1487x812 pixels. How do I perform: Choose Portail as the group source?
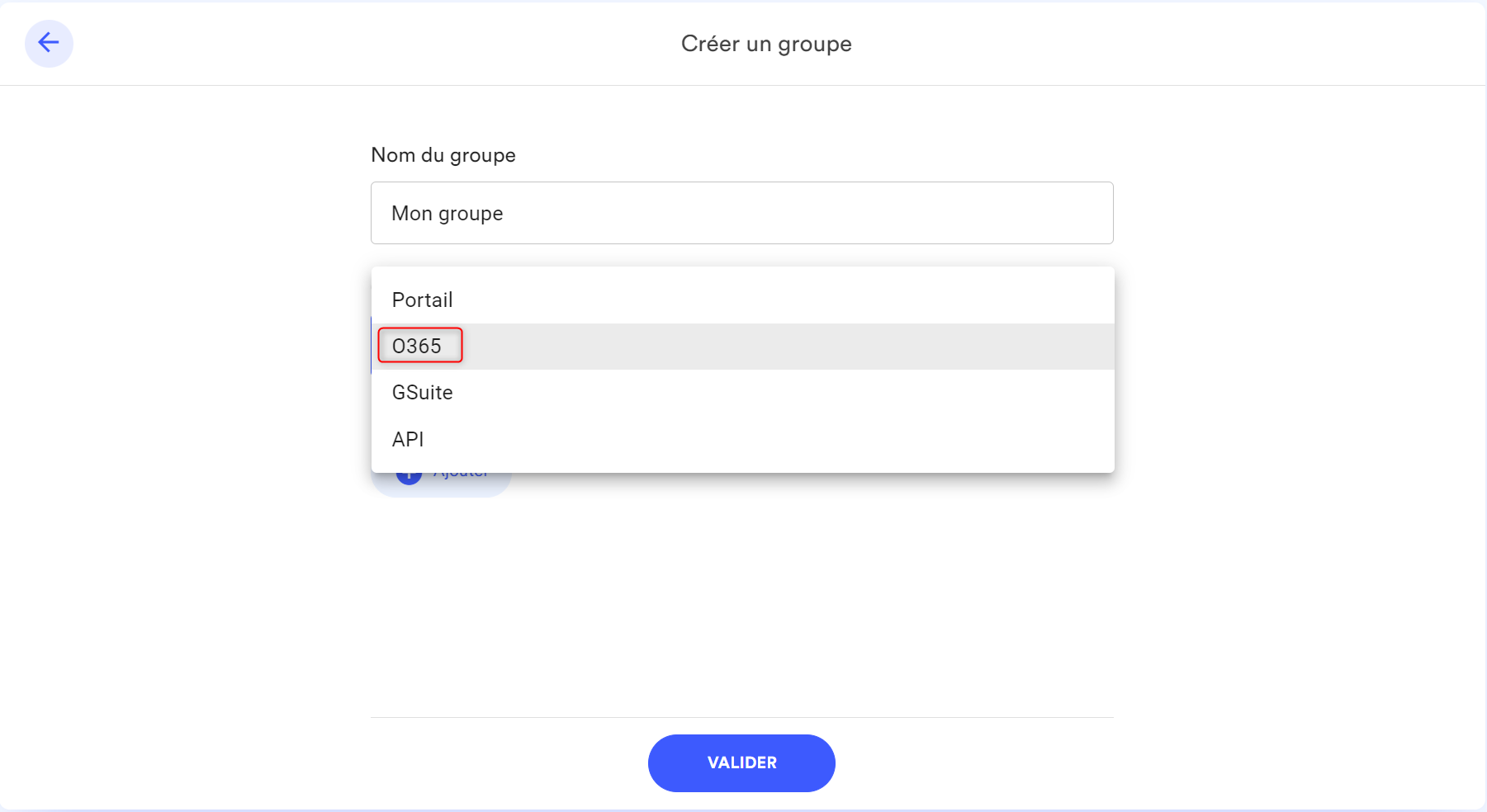422,300
